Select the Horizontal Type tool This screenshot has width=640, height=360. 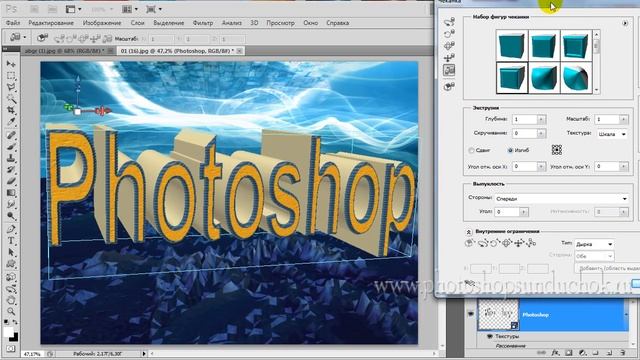coord(11,241)
